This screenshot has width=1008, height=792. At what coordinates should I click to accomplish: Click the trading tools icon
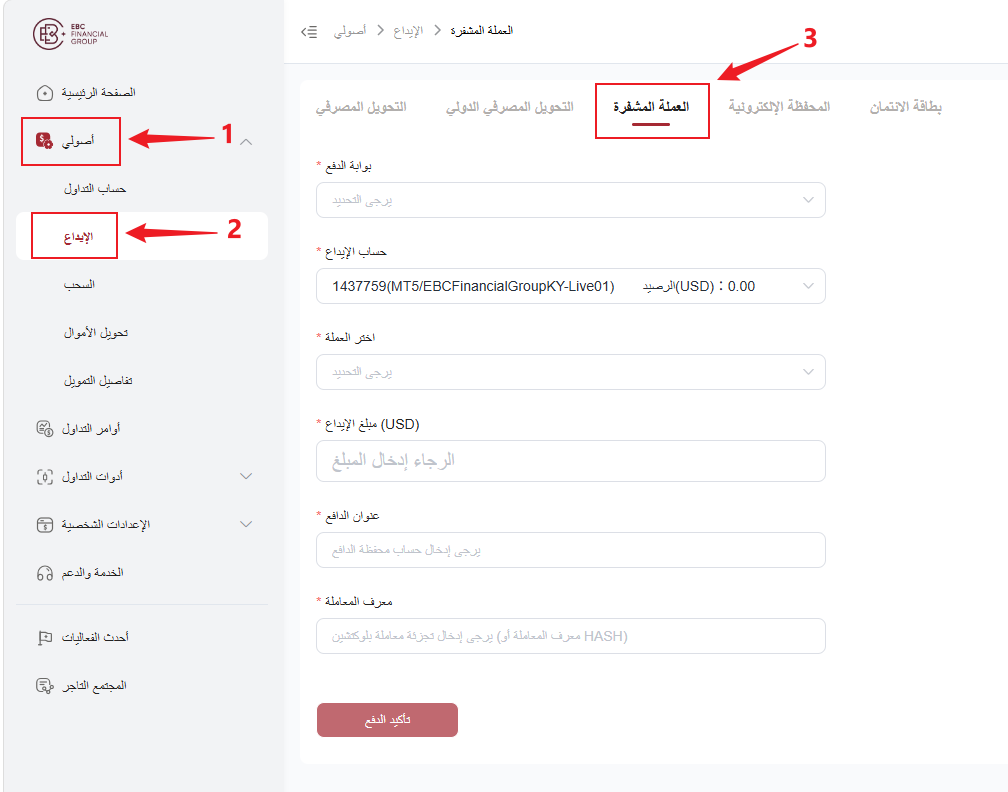click(x=44, y=477)
